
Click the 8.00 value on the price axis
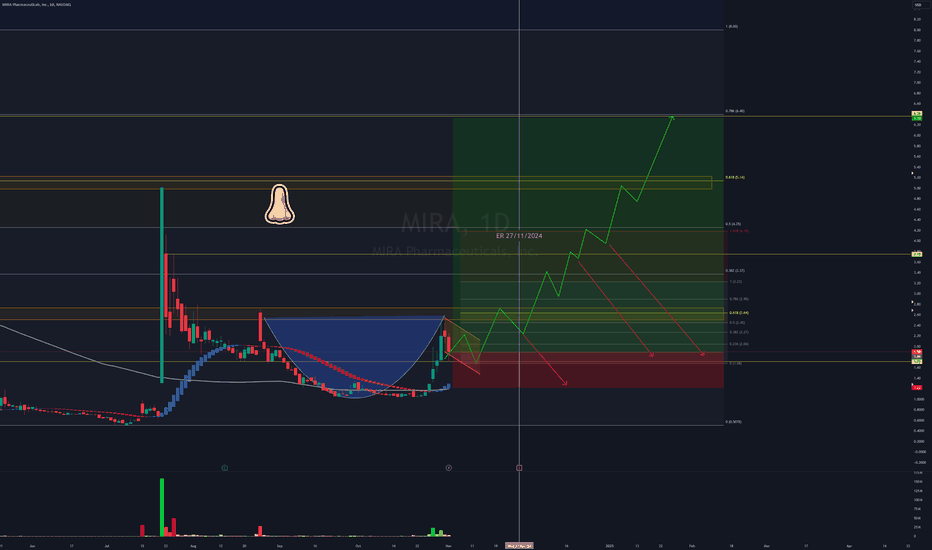point(917,30)
